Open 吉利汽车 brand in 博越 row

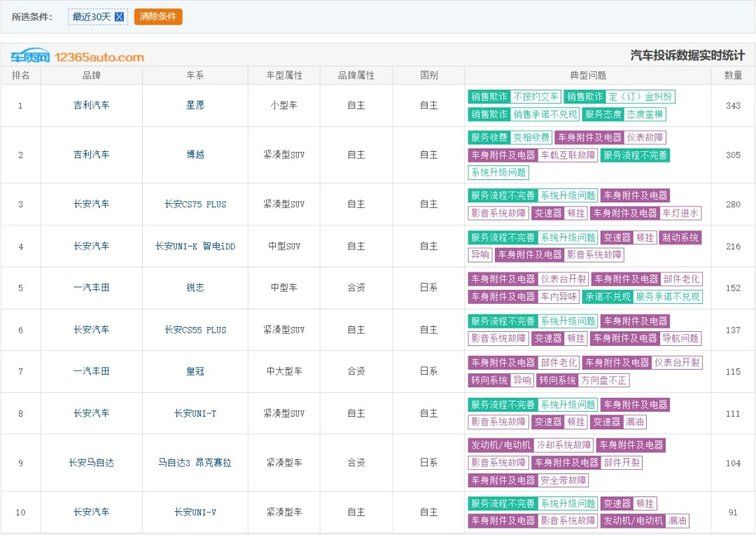[92, 155]
